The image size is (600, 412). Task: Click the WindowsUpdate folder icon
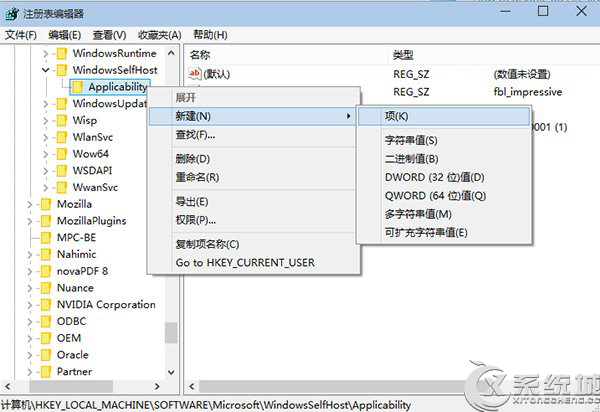point(61,104)
